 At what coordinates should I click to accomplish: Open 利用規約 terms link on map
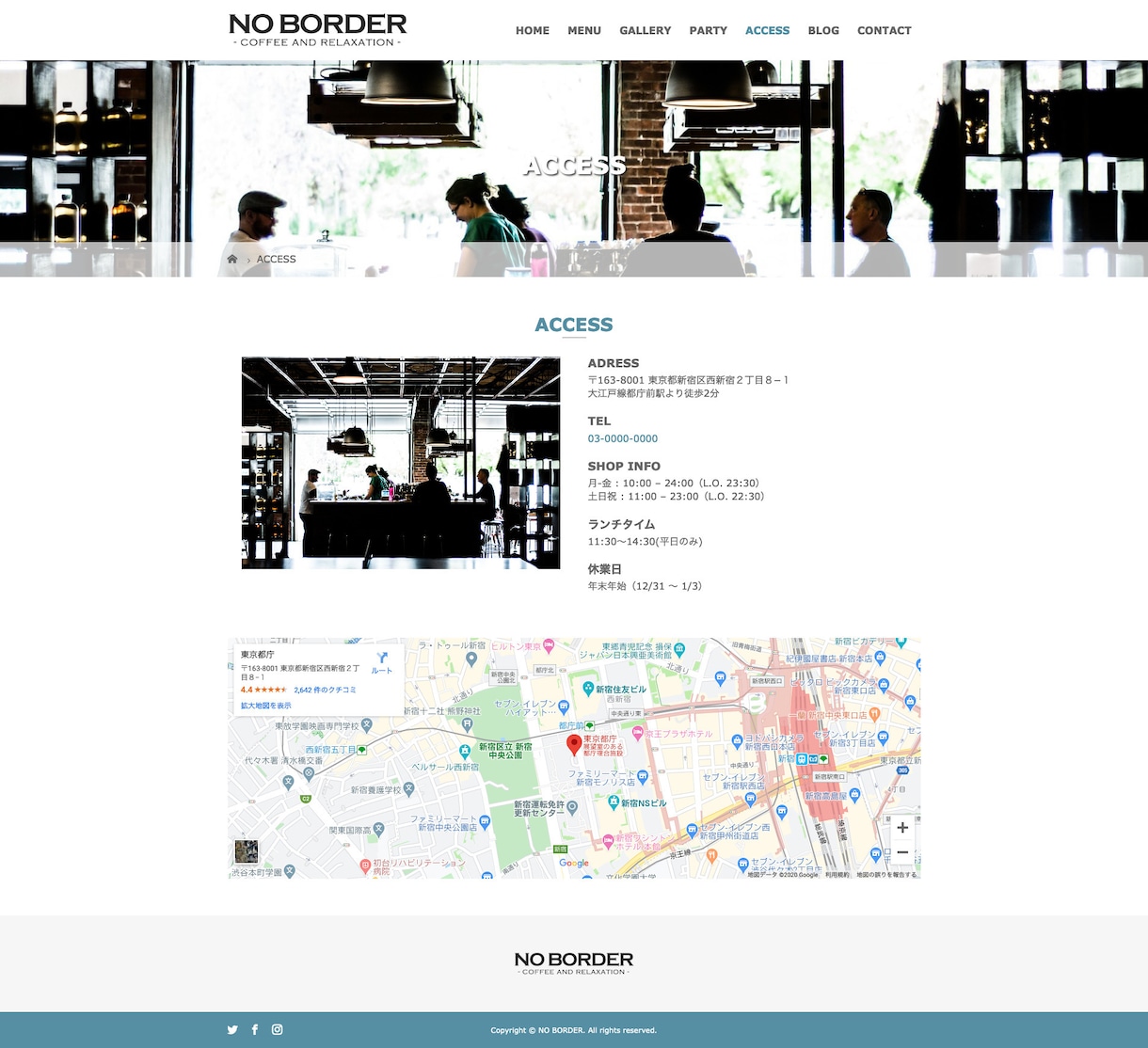pos(837,875)
